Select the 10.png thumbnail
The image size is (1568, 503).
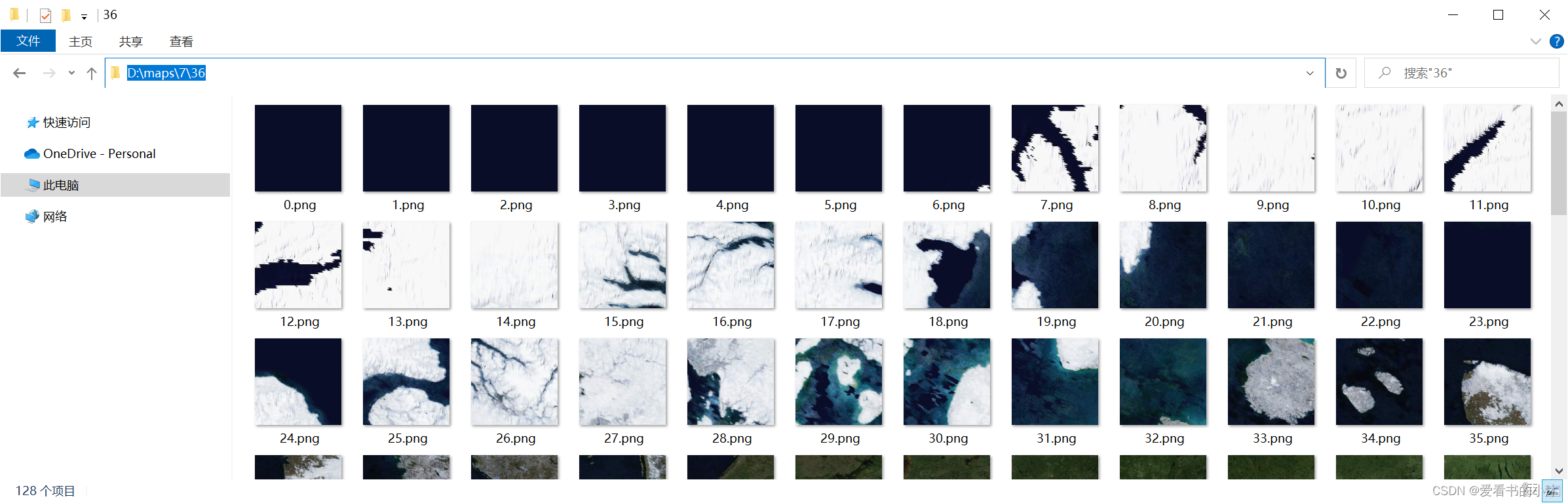(1379, 148)
